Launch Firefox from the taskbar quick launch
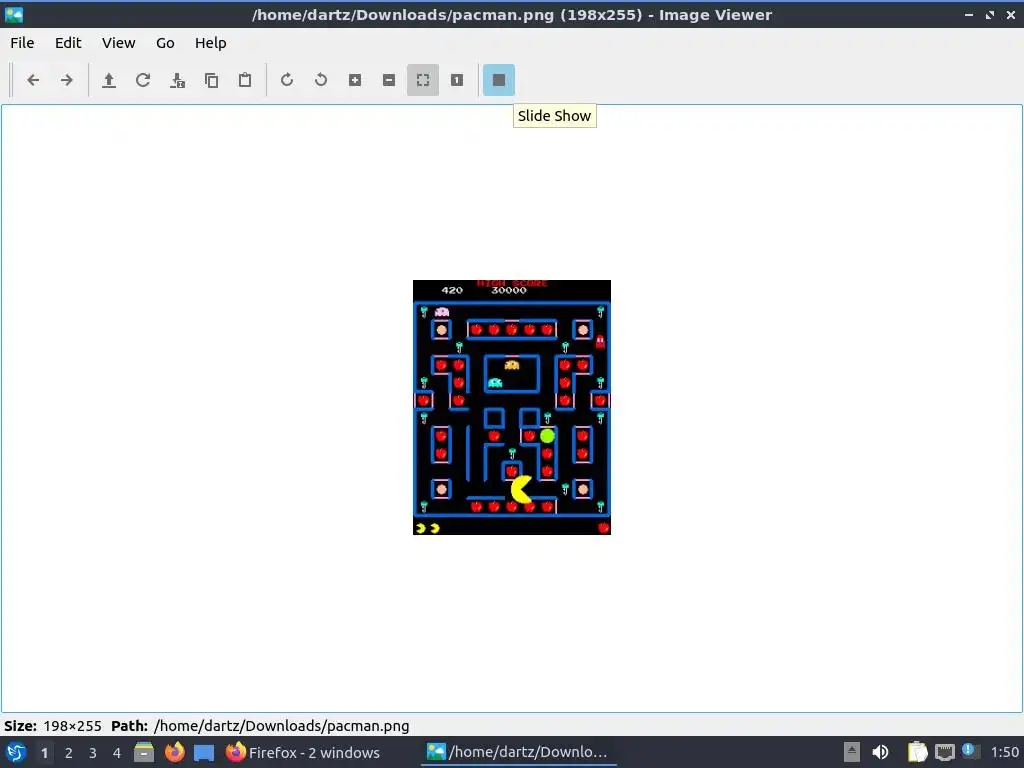The height and width of the screenshot is (768, 1024). click(x=174, y=752)
